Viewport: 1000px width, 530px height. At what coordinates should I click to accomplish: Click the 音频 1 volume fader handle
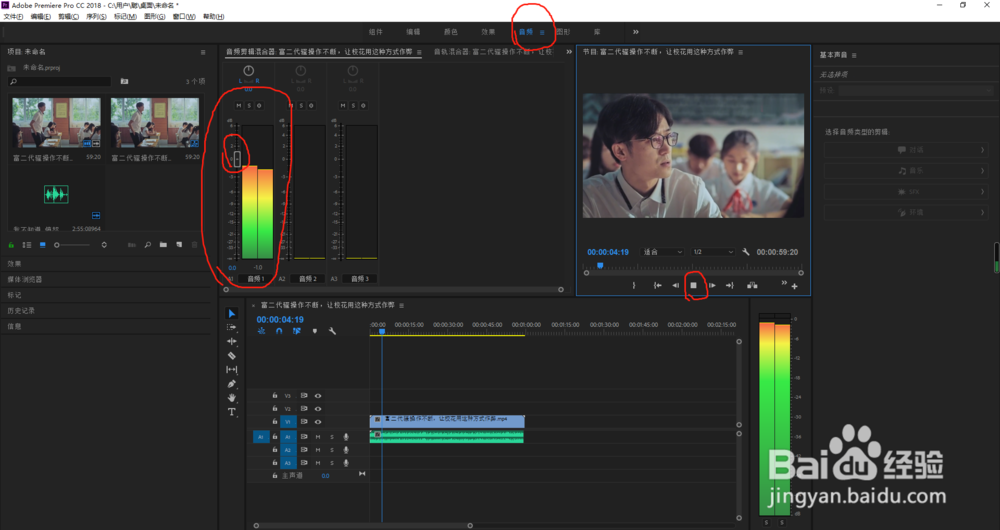tap(237, 159)
